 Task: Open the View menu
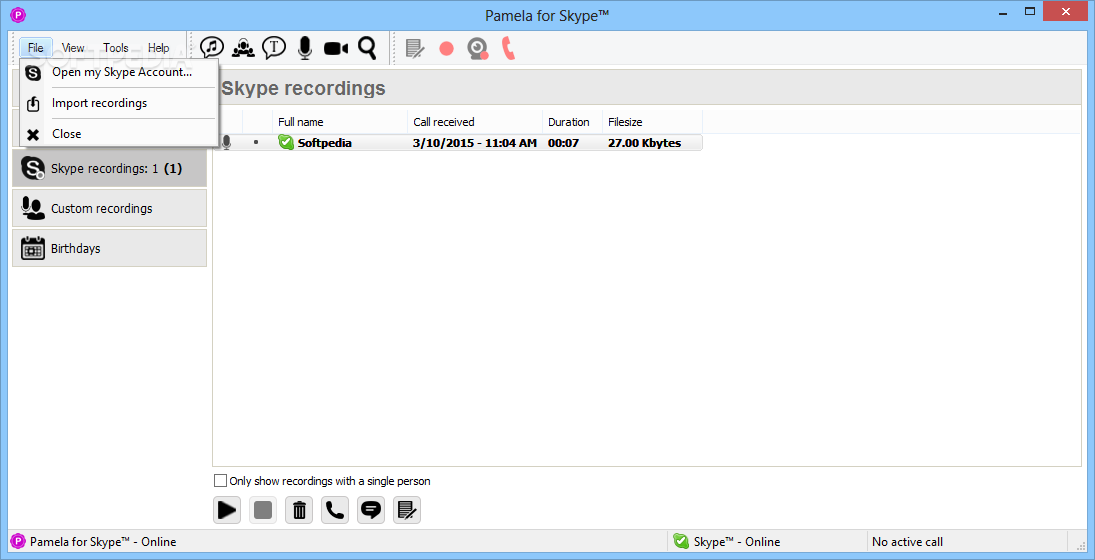click(73, 47)
